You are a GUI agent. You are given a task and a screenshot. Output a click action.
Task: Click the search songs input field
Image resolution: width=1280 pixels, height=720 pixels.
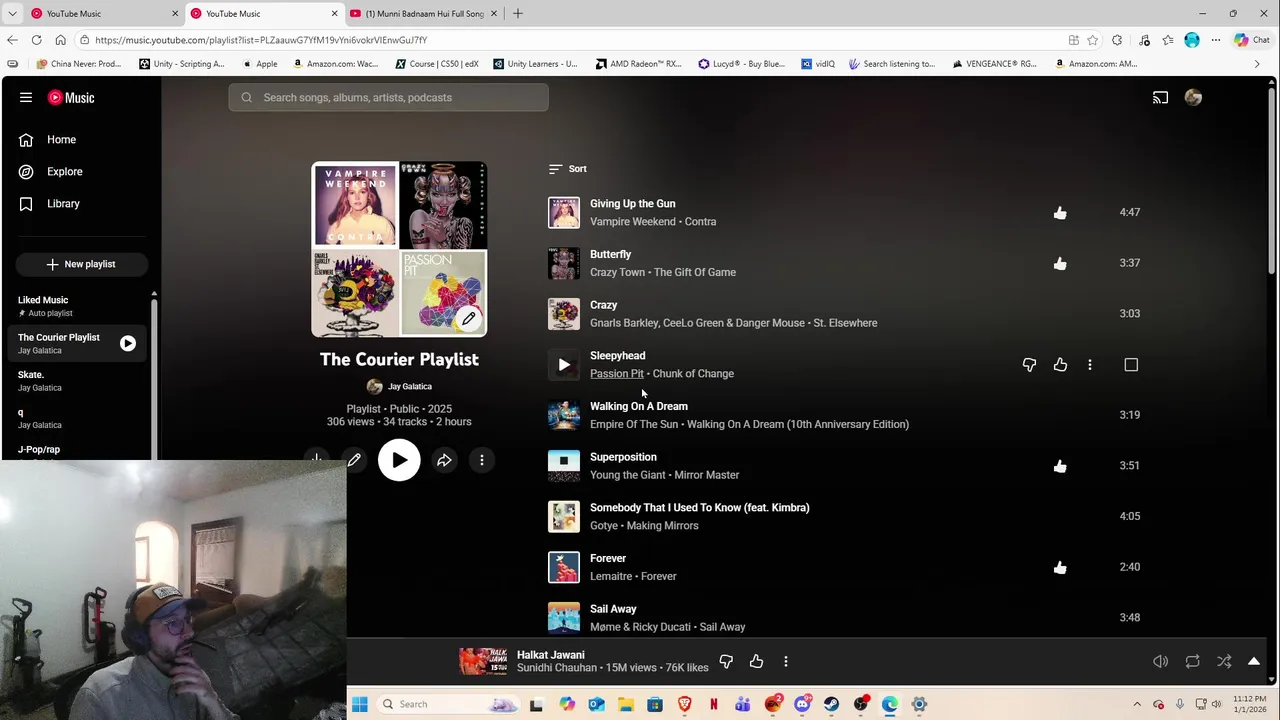coord(388,97)
